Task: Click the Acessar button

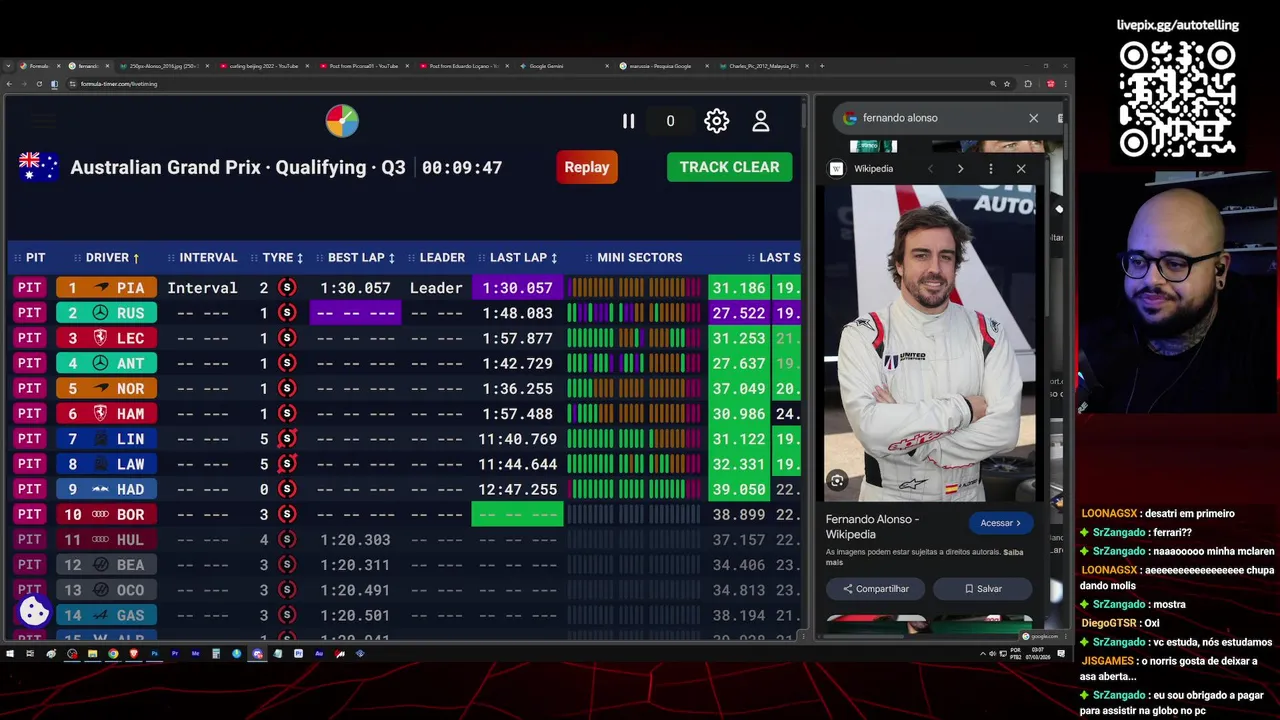Action: (x=1000, y=523)
